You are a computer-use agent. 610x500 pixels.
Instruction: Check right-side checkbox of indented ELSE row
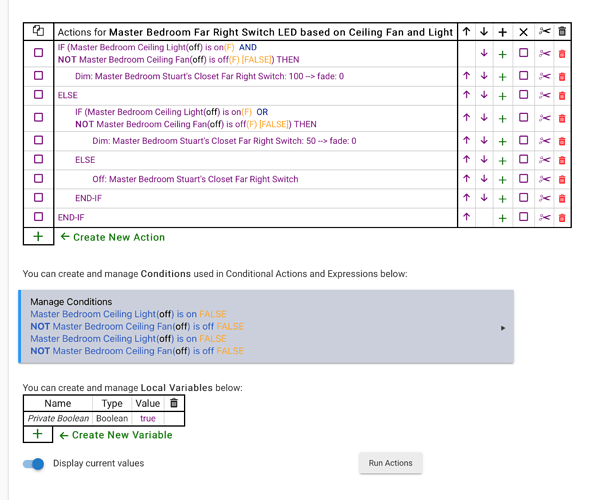[524, 159]
